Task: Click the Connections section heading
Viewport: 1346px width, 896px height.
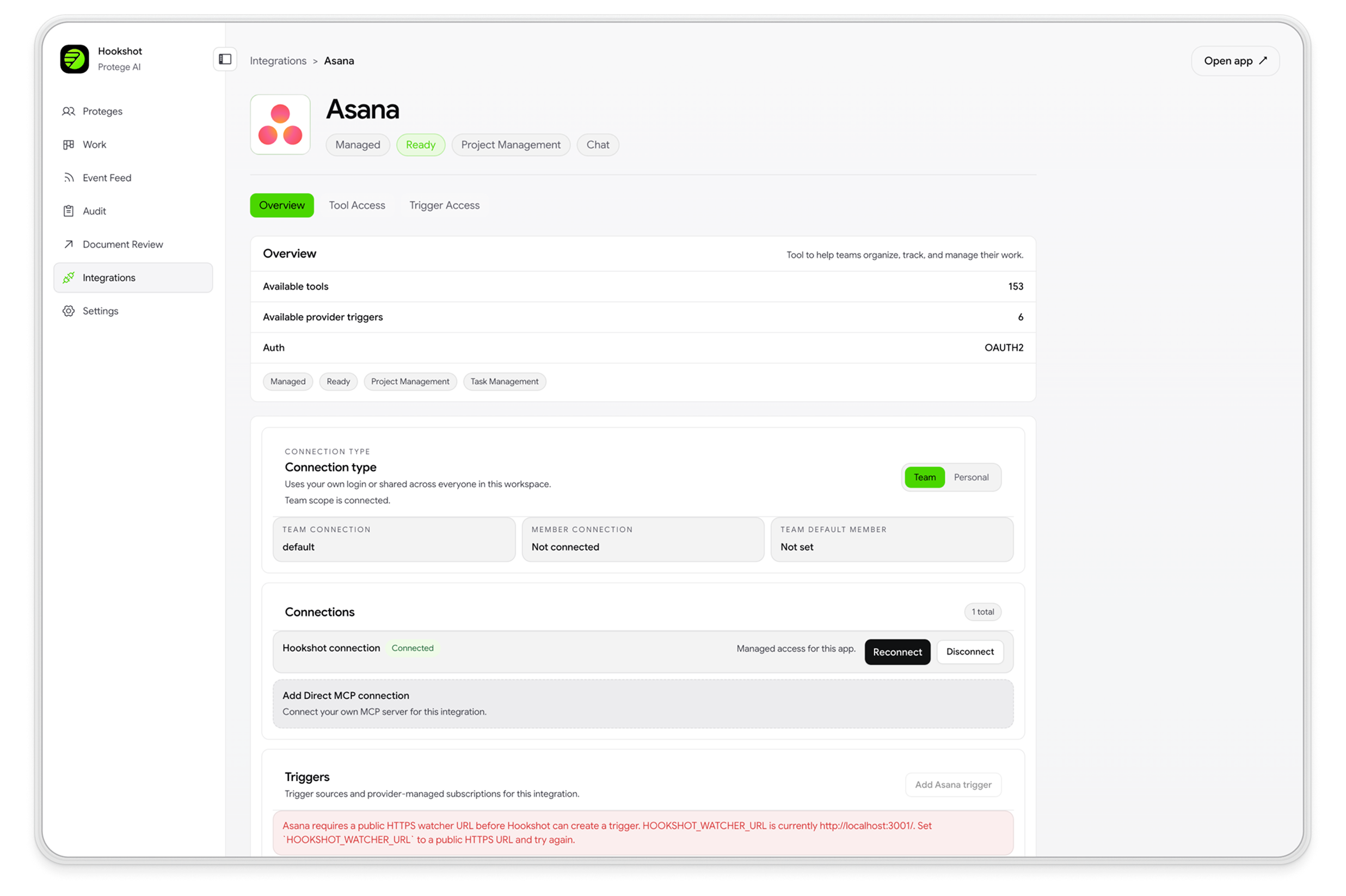Action: coord(319,612)
